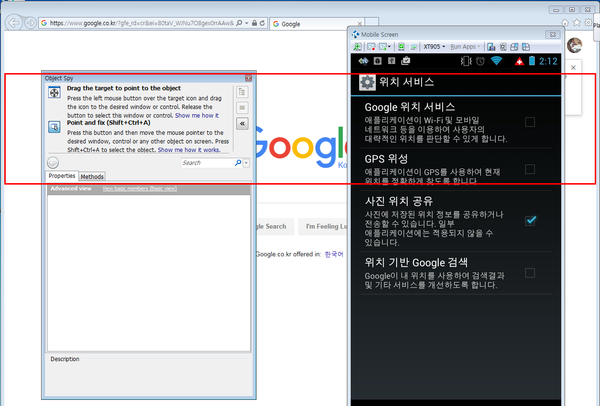This screenshot has height=406, width=600.
Task: Click the green checkmark device icon
Action: [x=401, y=47]
